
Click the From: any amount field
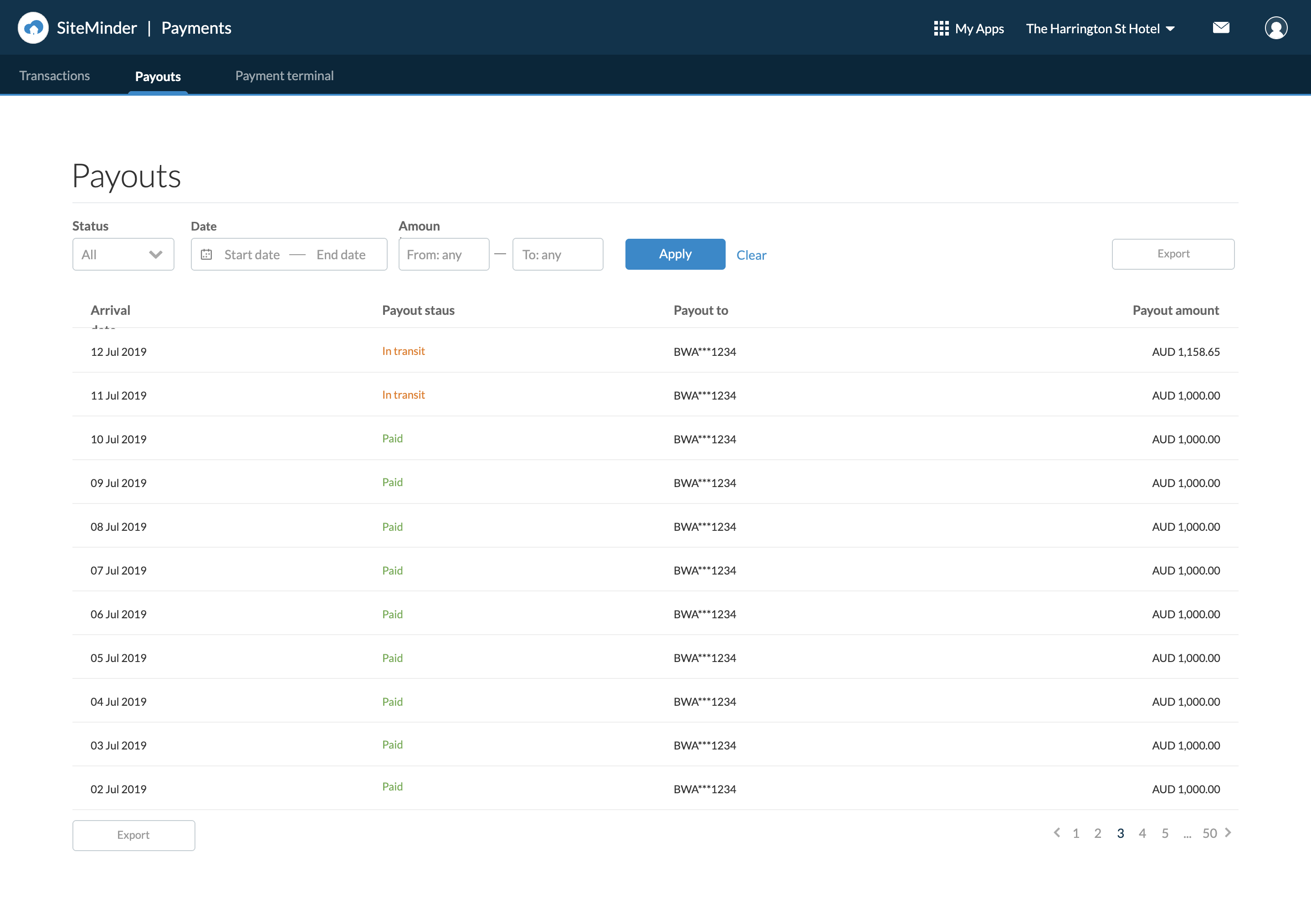point(444,254)
